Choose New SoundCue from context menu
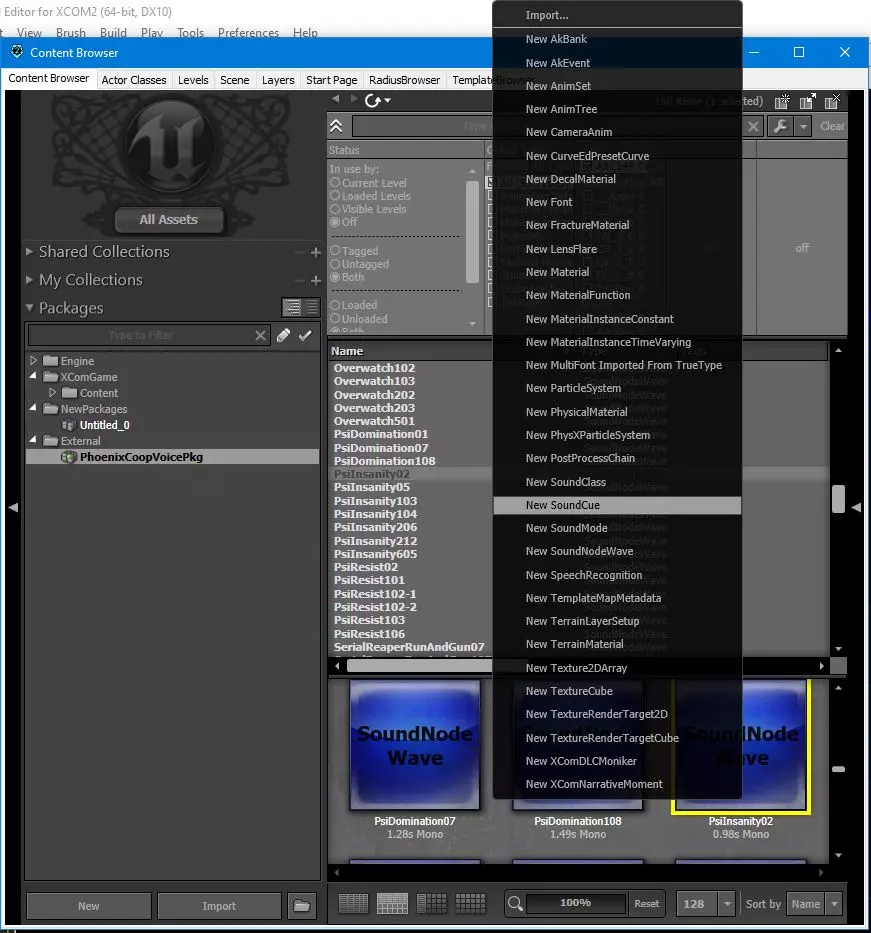 [617, 505]
